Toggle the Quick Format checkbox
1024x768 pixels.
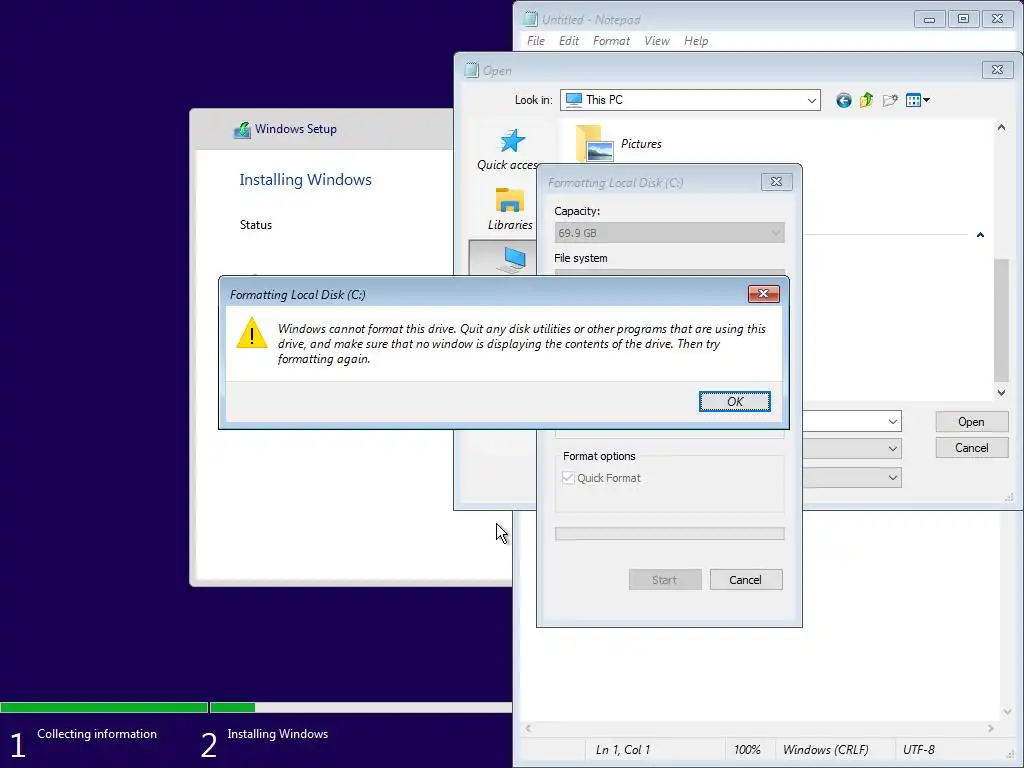568,477
